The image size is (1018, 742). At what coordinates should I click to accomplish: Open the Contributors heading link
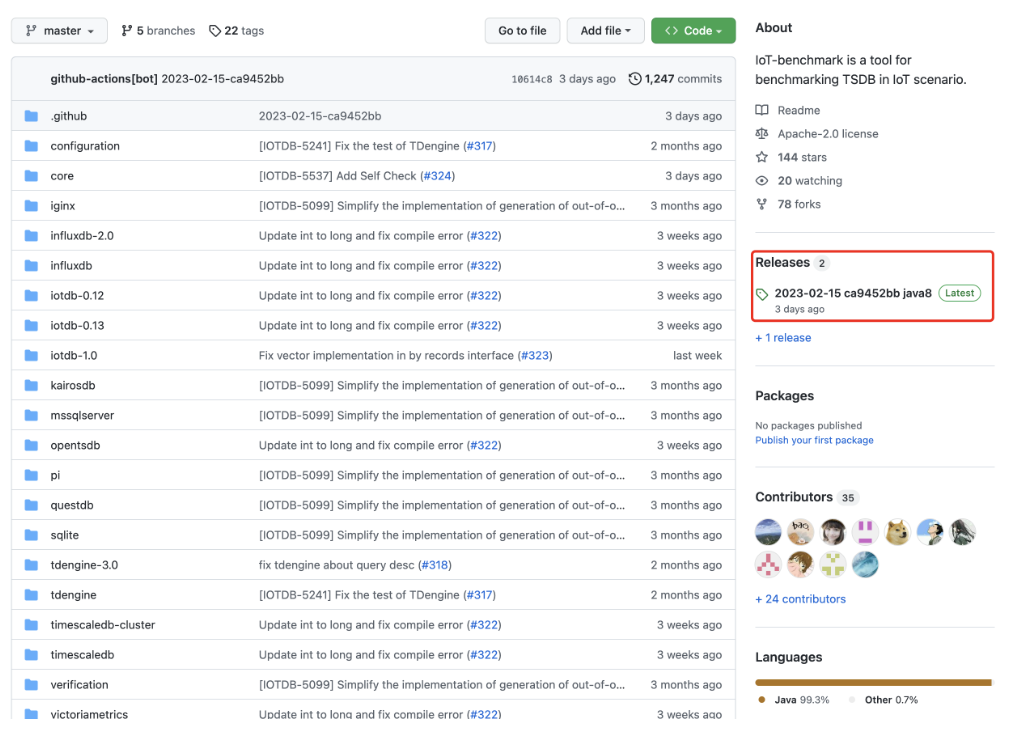(x=793, y=497)
